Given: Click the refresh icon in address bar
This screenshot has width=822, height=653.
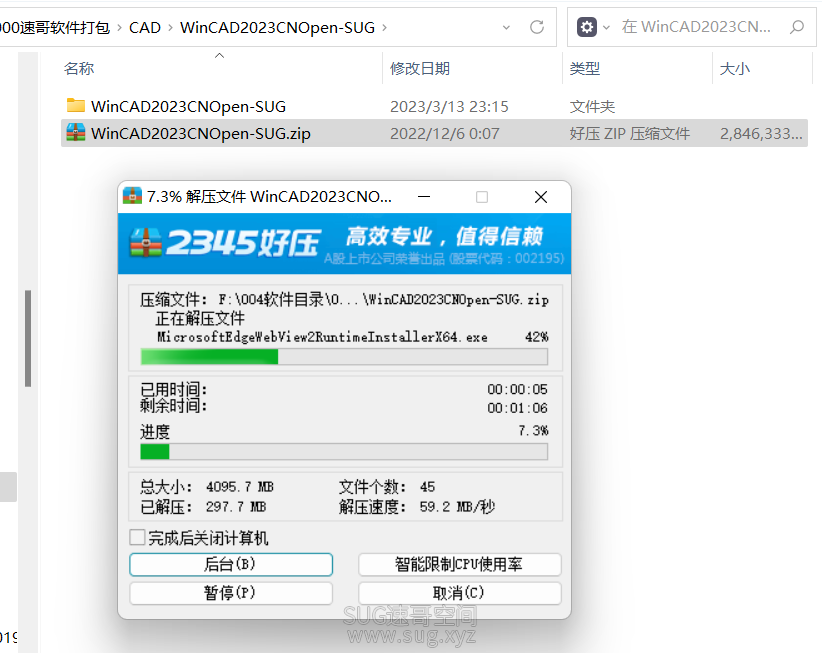Looking at the screenshot, I should click(x=537, y=27).
